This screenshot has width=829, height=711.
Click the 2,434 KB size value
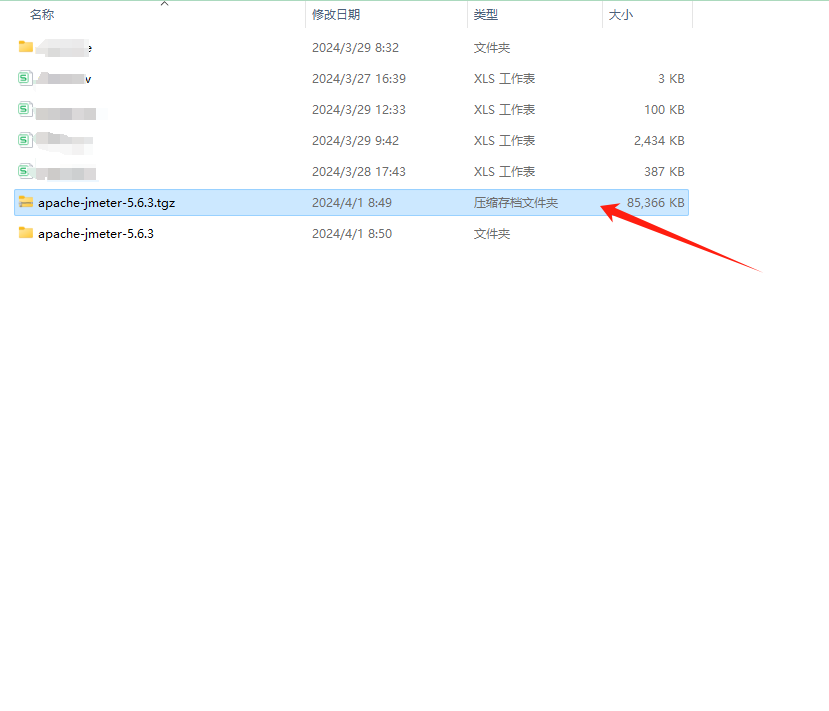point(659,141)
